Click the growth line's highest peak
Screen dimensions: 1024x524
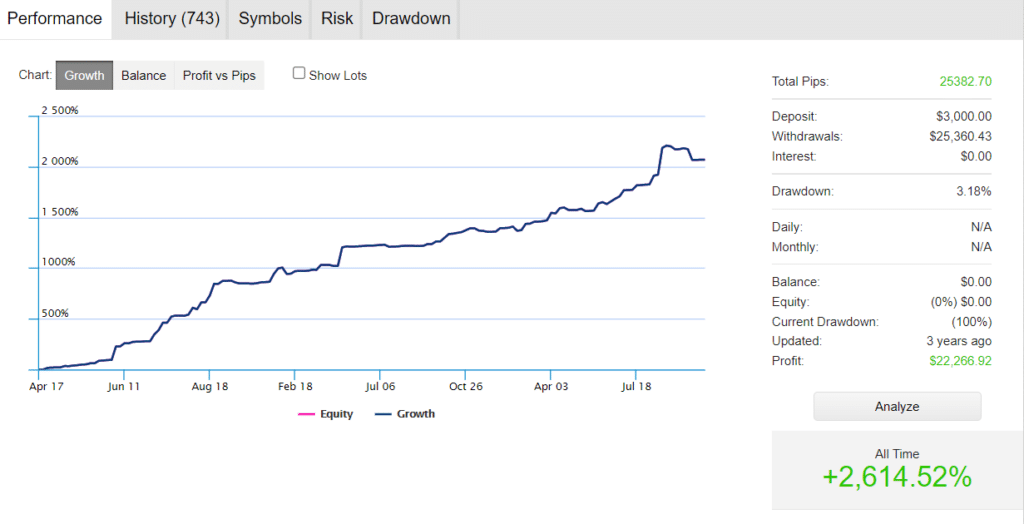667,146
